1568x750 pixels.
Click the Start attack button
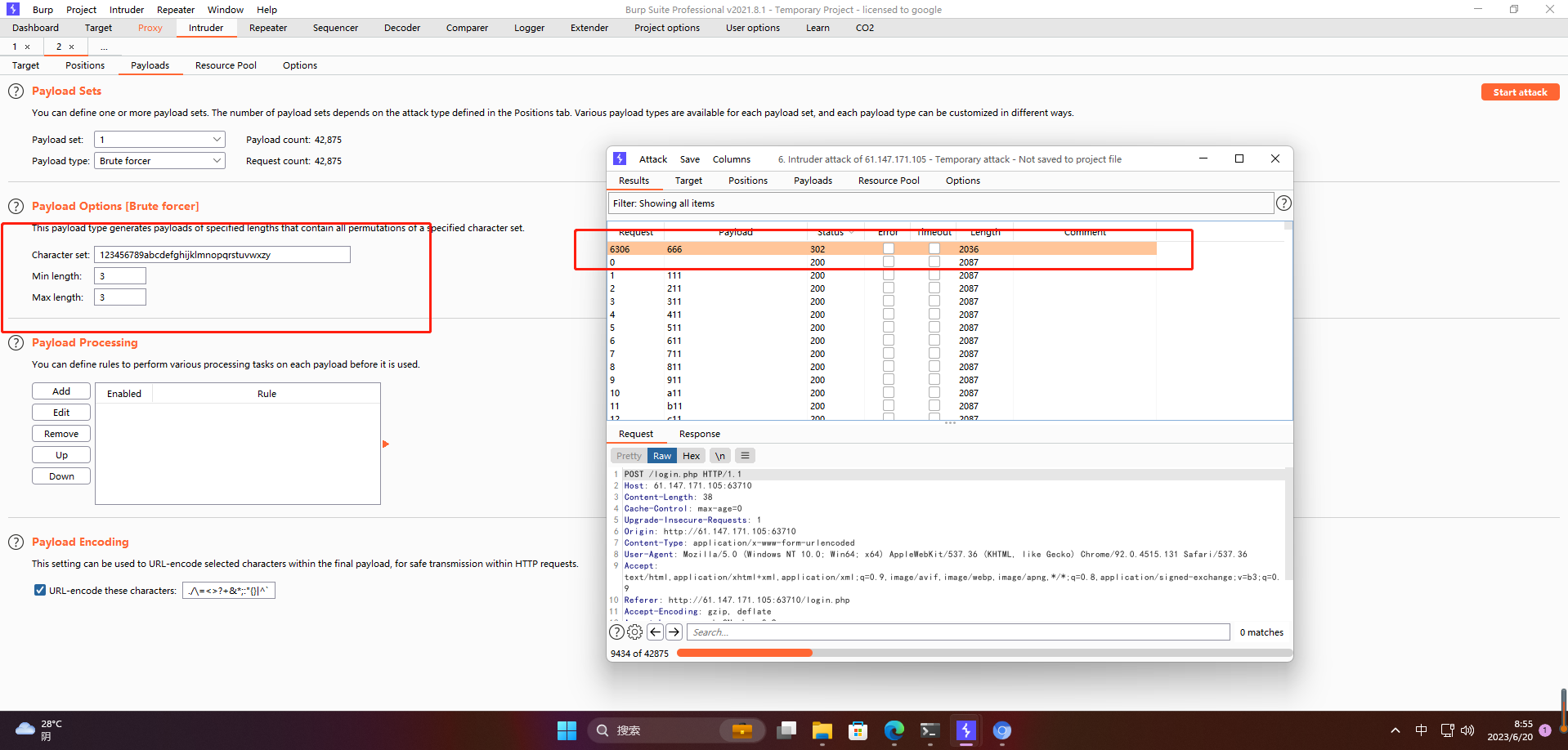(x=1521, y=92)
